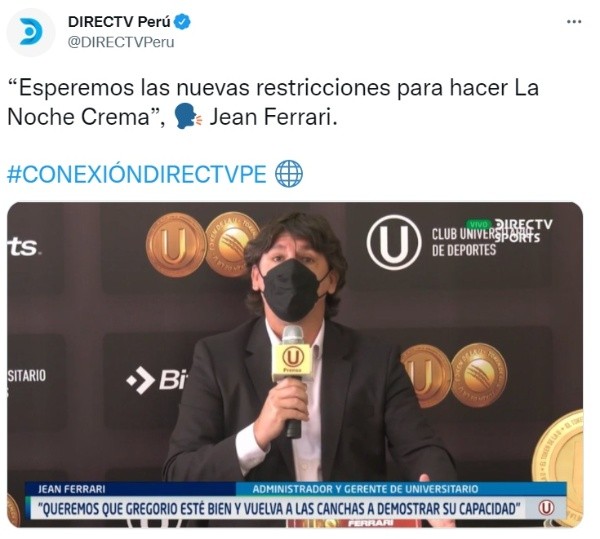
Task: Click the Administrador y Gerente caption bar
Action: pyautogui.click(x=401, y=489)
